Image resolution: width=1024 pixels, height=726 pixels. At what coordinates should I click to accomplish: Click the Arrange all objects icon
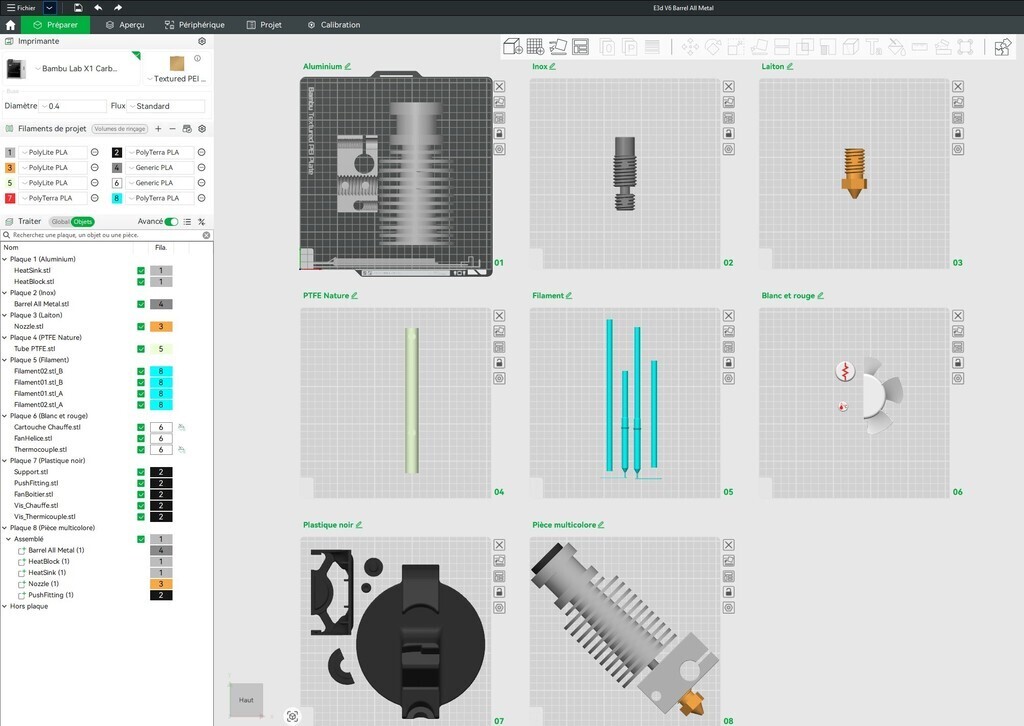coord(581,47)
